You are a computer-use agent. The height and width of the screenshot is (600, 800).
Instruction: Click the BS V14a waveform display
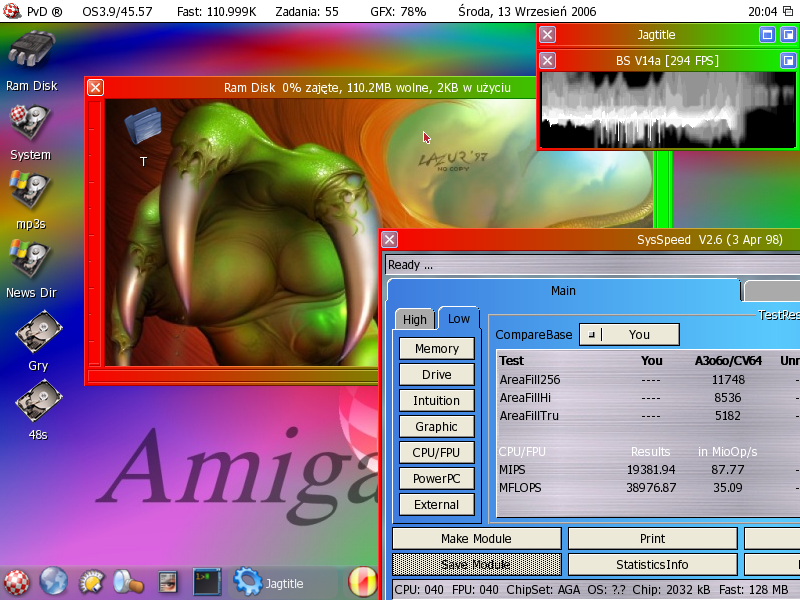pyautogui.click(x=668, y=110)
